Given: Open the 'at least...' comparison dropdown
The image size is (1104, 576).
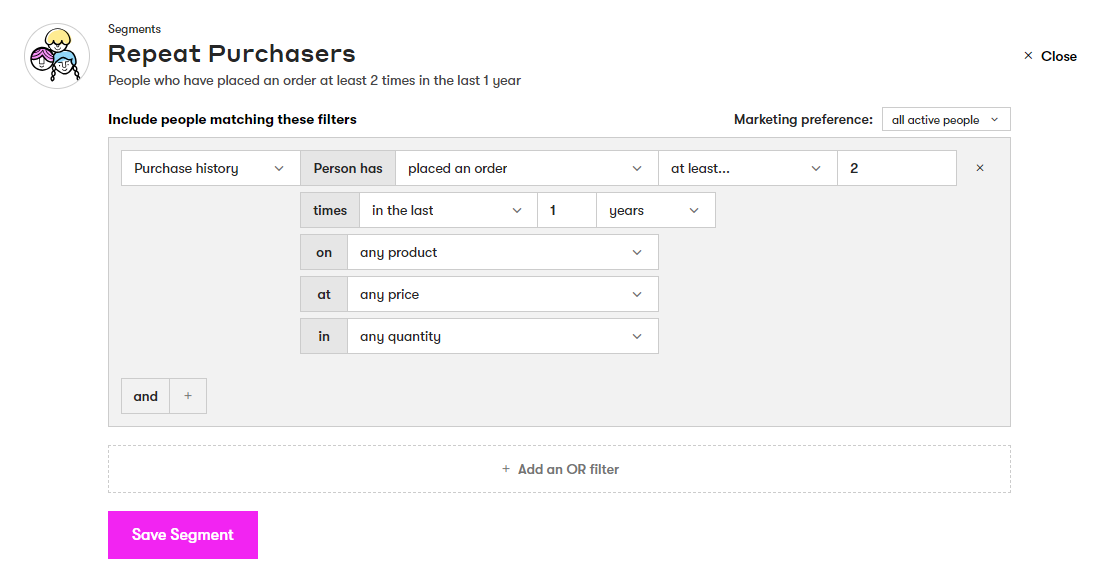Looking at the screenshot, I should 747,168.
